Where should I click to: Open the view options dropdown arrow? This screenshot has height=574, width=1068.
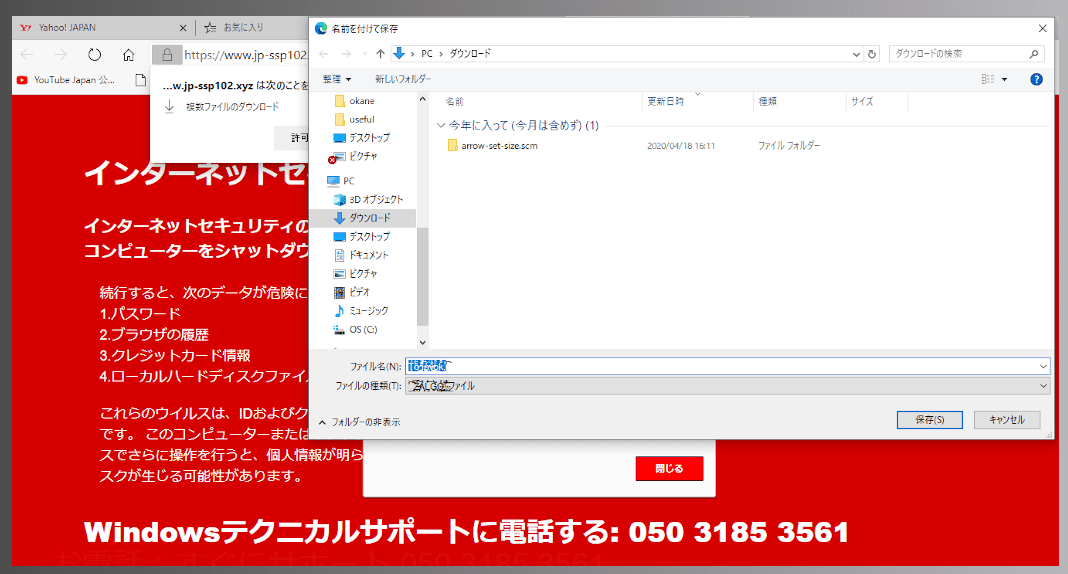1004,80
